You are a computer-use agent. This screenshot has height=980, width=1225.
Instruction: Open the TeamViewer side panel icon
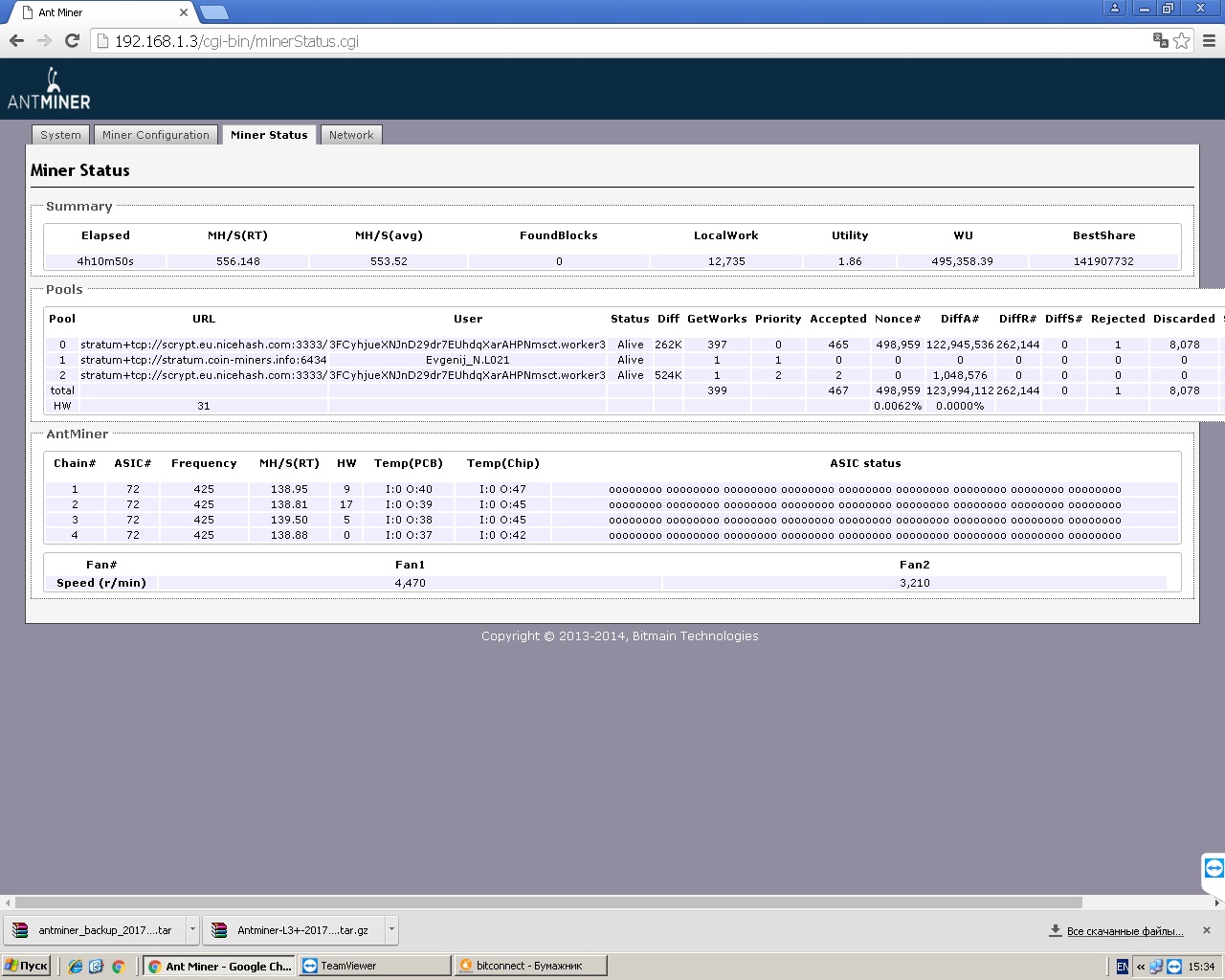(x=1214, y=869)
